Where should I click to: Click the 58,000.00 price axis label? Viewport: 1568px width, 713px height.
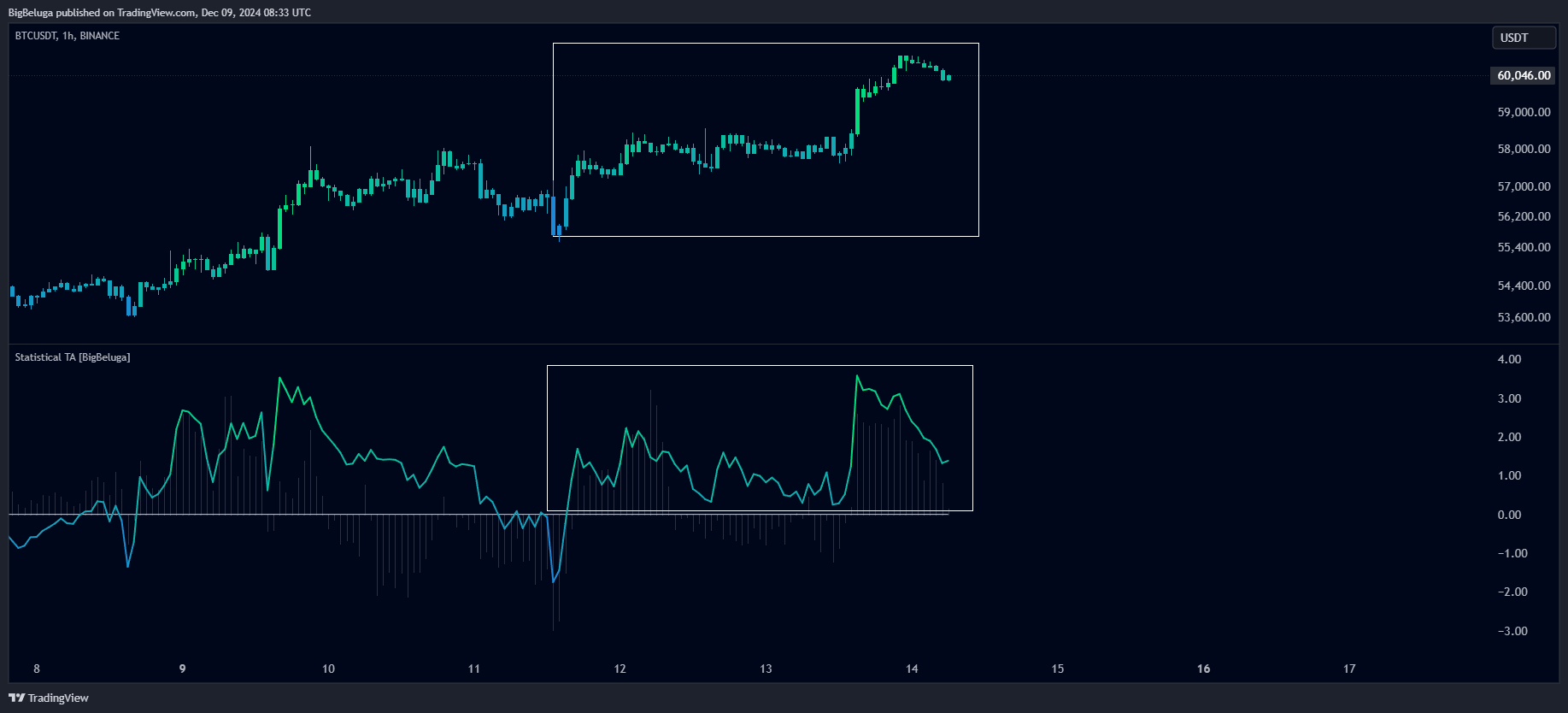tap(1524, 149)
